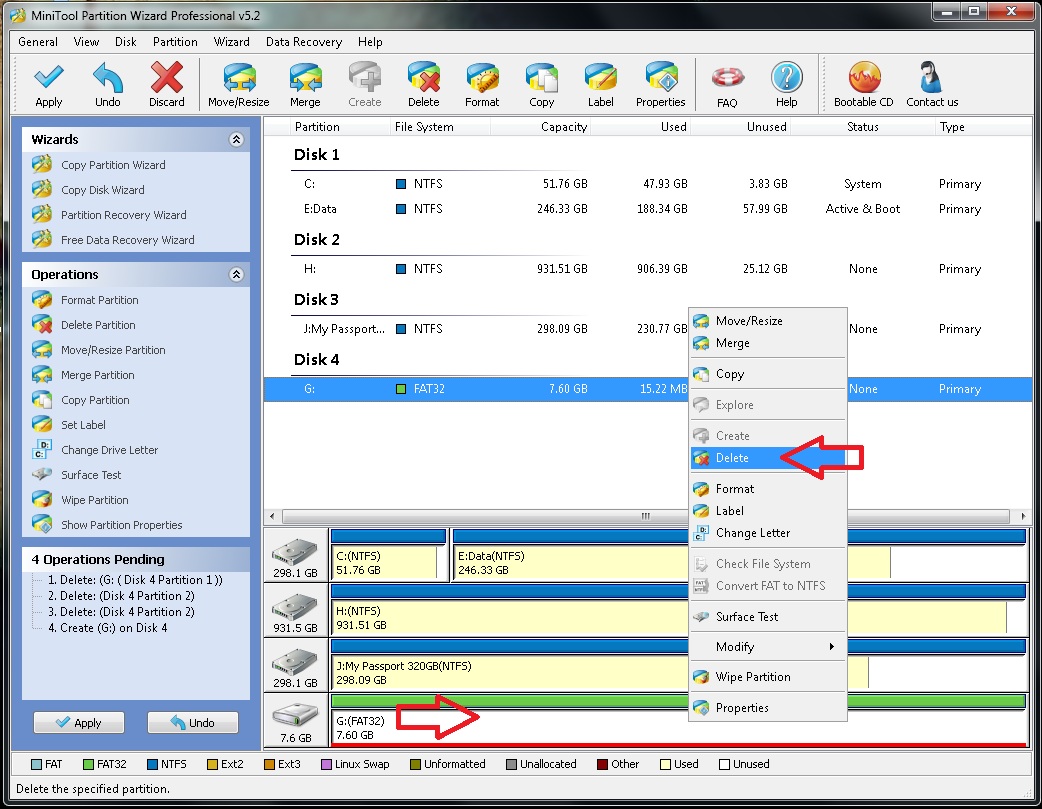Open Properties in the context menu
1042x809 pixels.
[x=768, y=708]
